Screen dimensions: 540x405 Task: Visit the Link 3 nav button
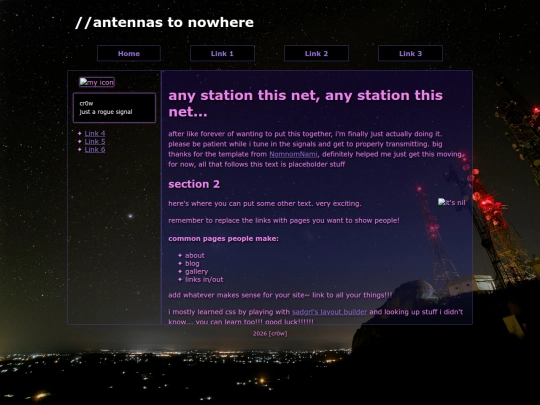tap(410, 53)
